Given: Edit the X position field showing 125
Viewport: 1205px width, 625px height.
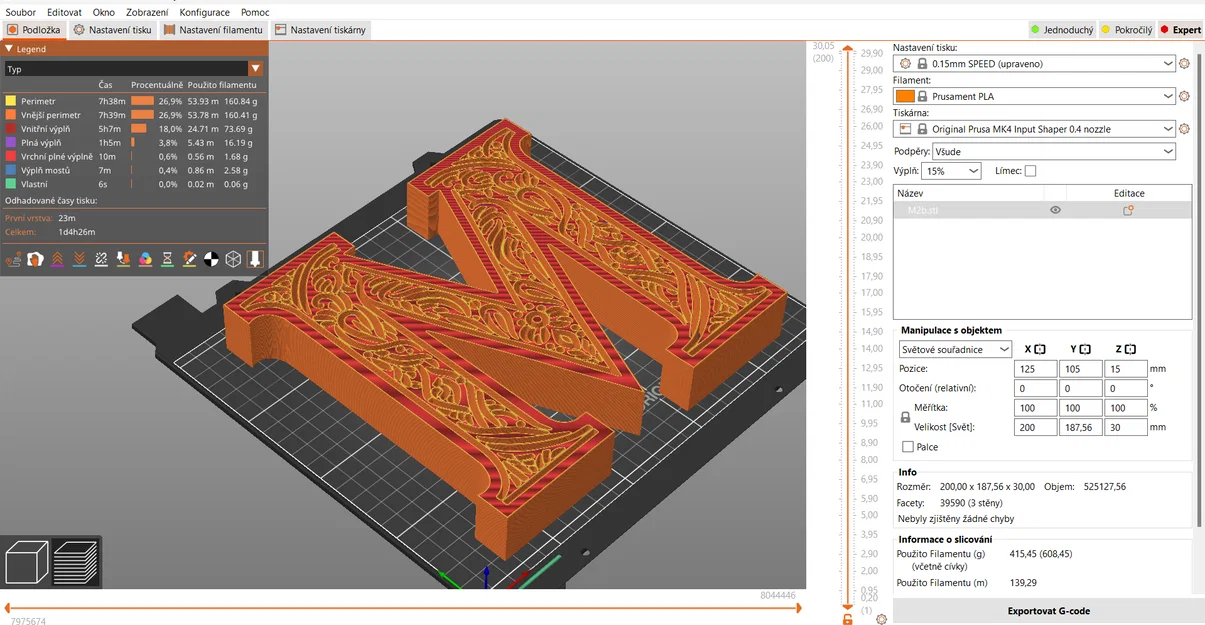Looking at the screenshot, I should click(1035, 368).
